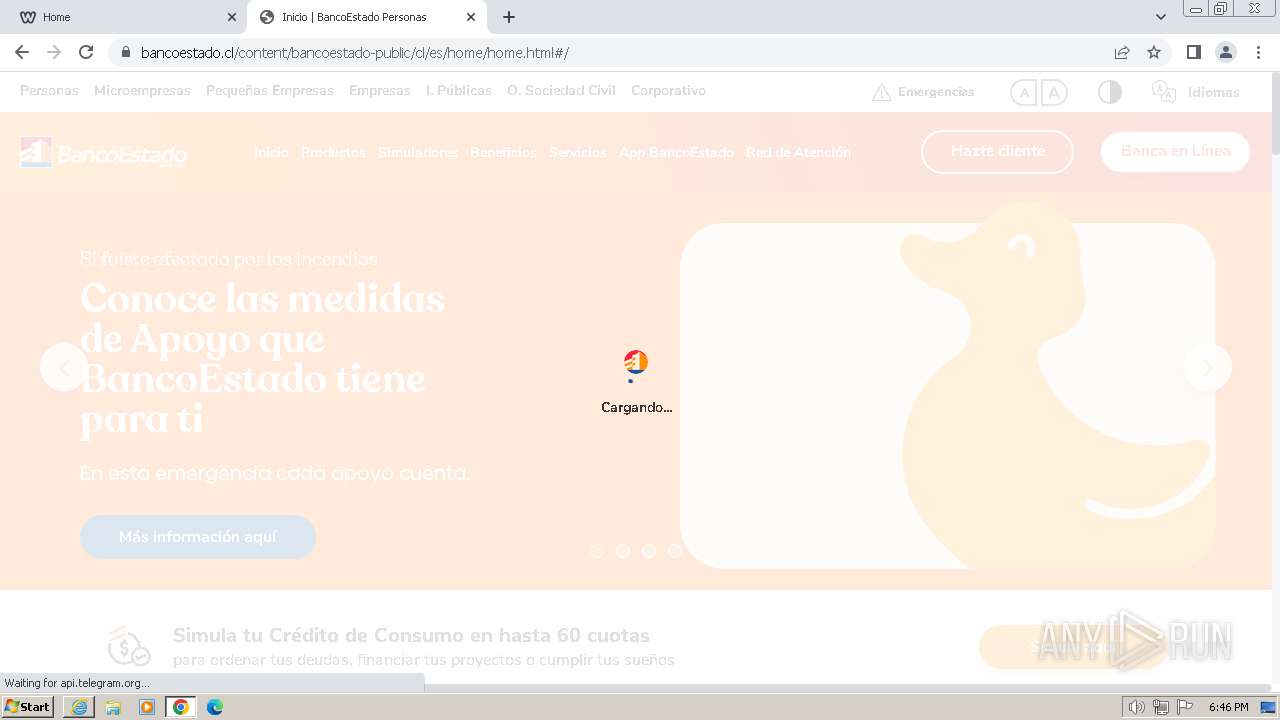Go back to previous page
1280x720 pixels.
pyautogui.click(x=22, y=52)
